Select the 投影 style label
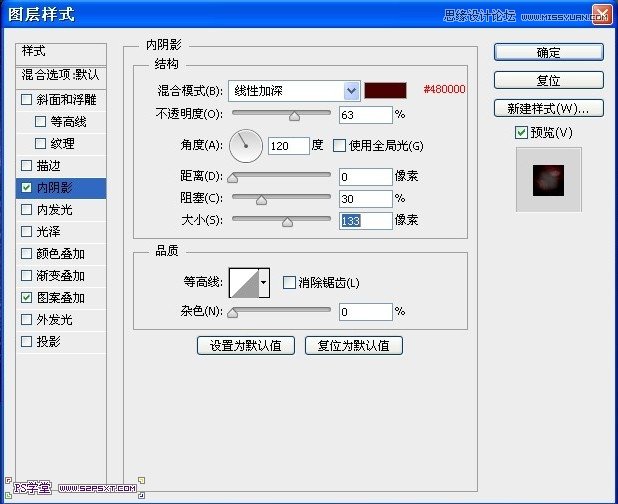The image size is (618, 504). point(48,341)
